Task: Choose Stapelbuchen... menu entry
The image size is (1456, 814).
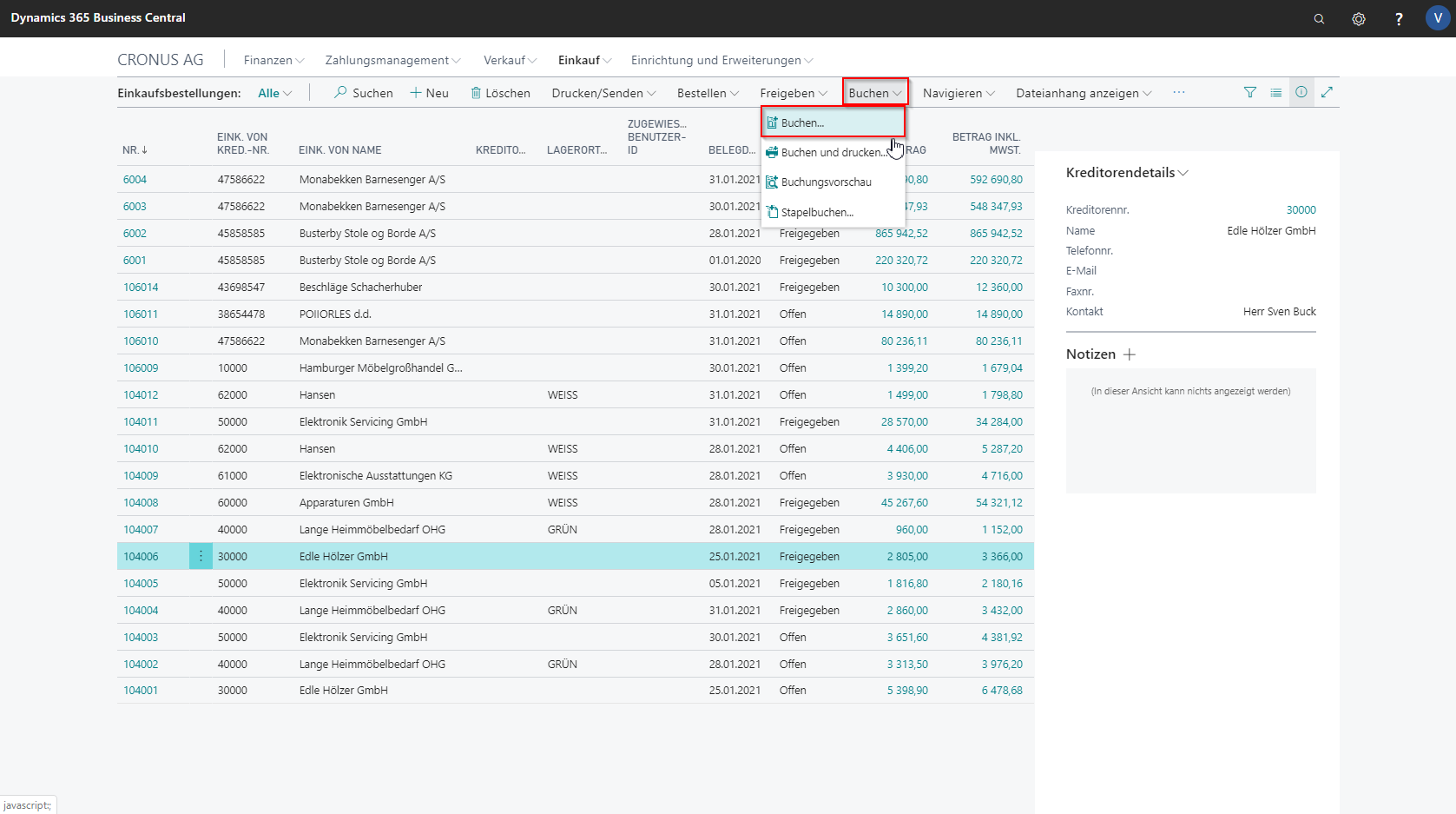Action: click(x=833, y=212)
